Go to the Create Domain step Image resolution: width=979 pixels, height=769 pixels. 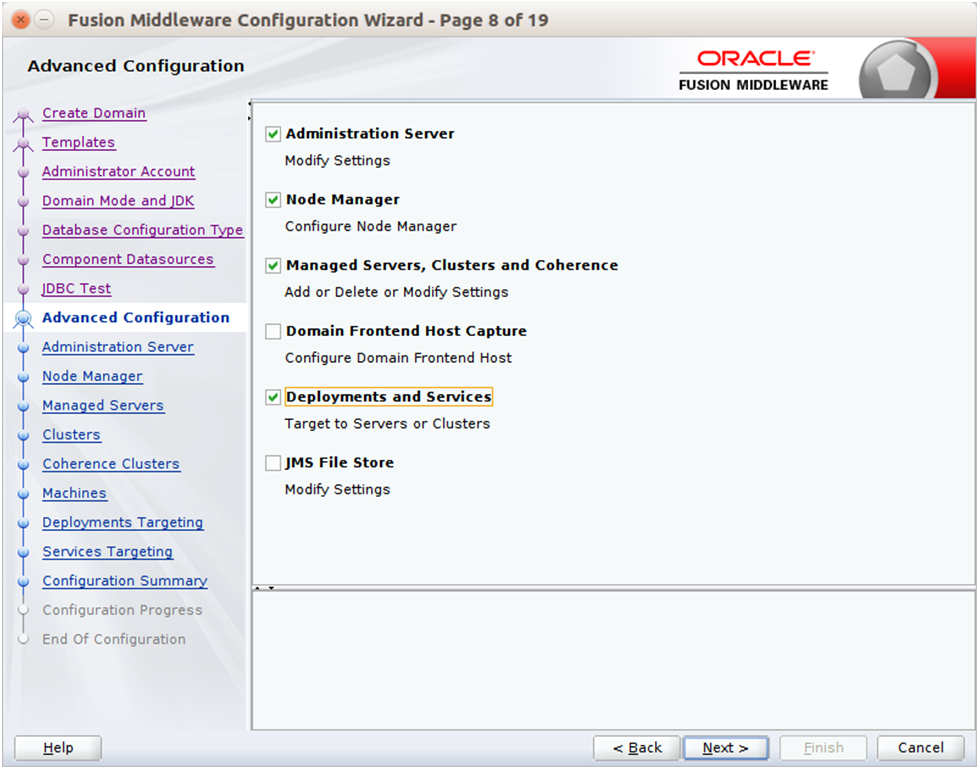pyautogui.click(x=94, y=113)
